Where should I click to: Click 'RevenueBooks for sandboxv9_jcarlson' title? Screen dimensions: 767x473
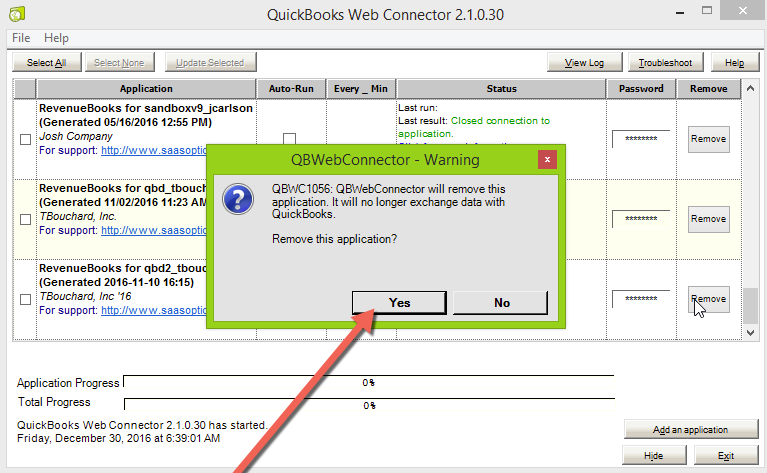[x=146, y=108]
